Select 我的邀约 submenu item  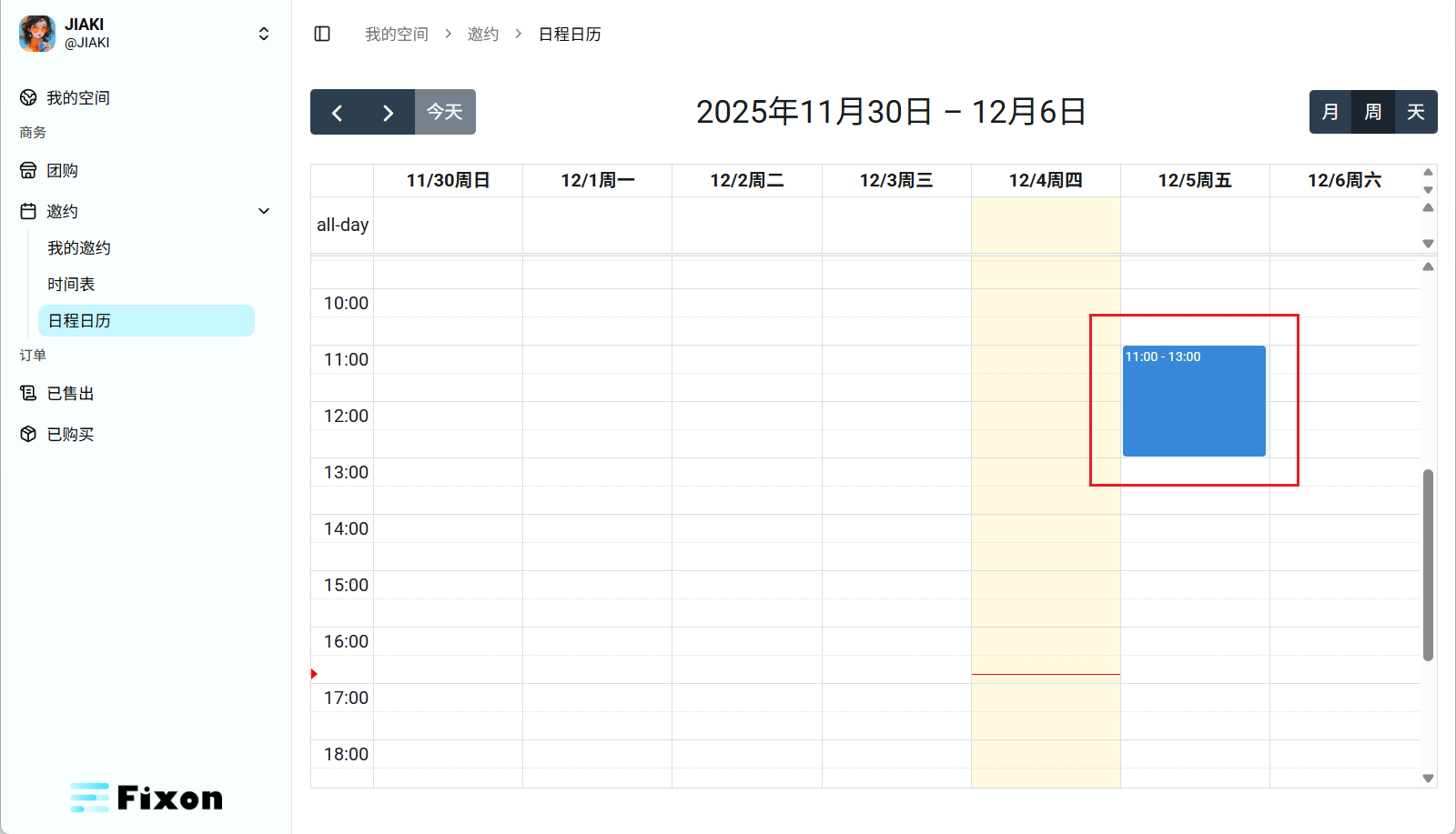coord(79,247)
